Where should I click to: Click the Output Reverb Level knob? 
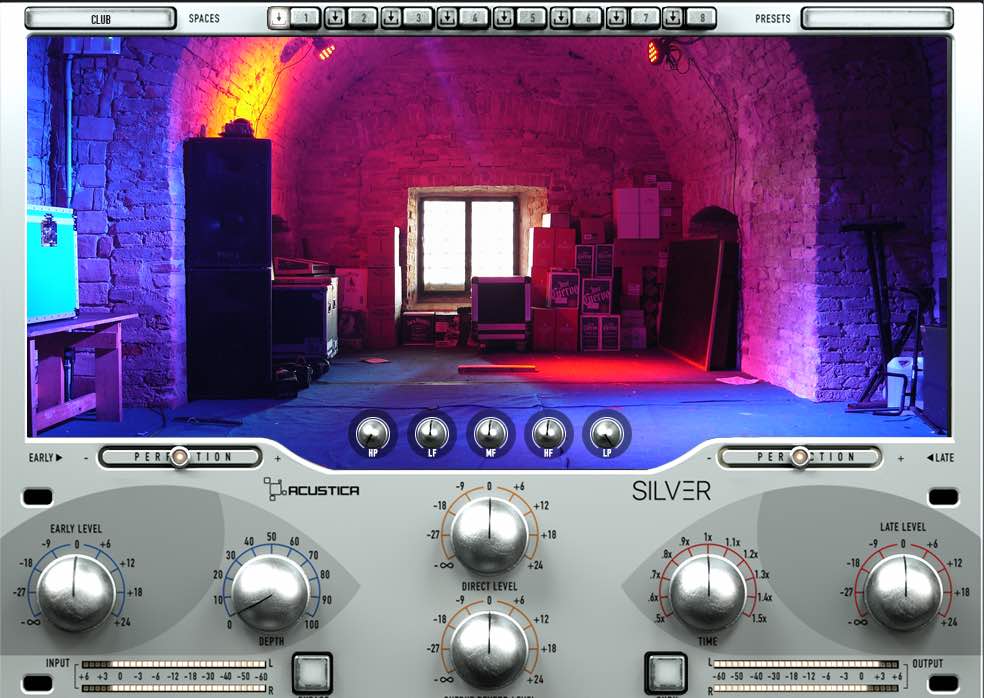click(x=489, y=650)
